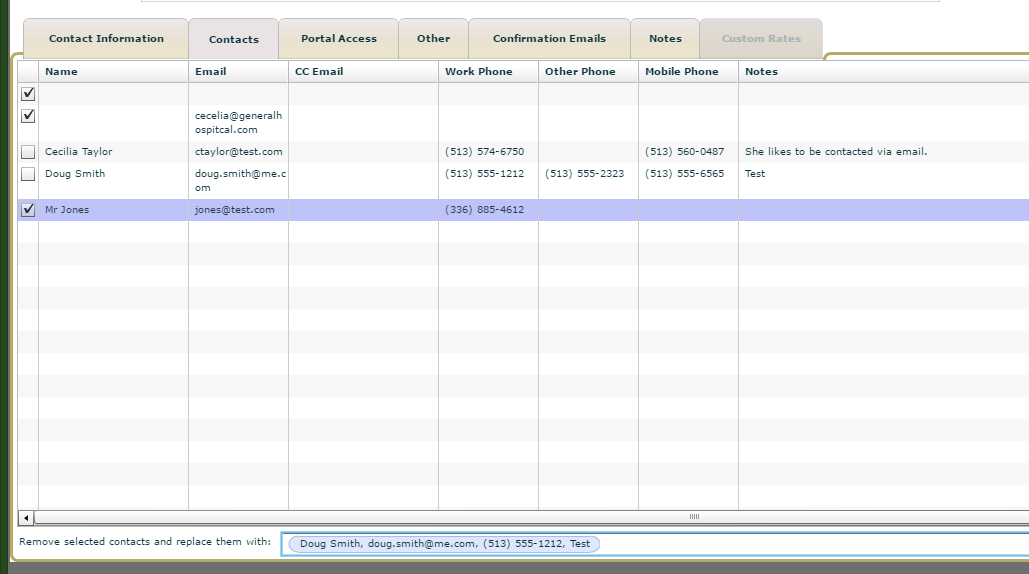Uncheck checkbox for cecelia@generalhospitcal.com row
The image size is (1029, 574).
pyautogui.click(x=28, y=116)
